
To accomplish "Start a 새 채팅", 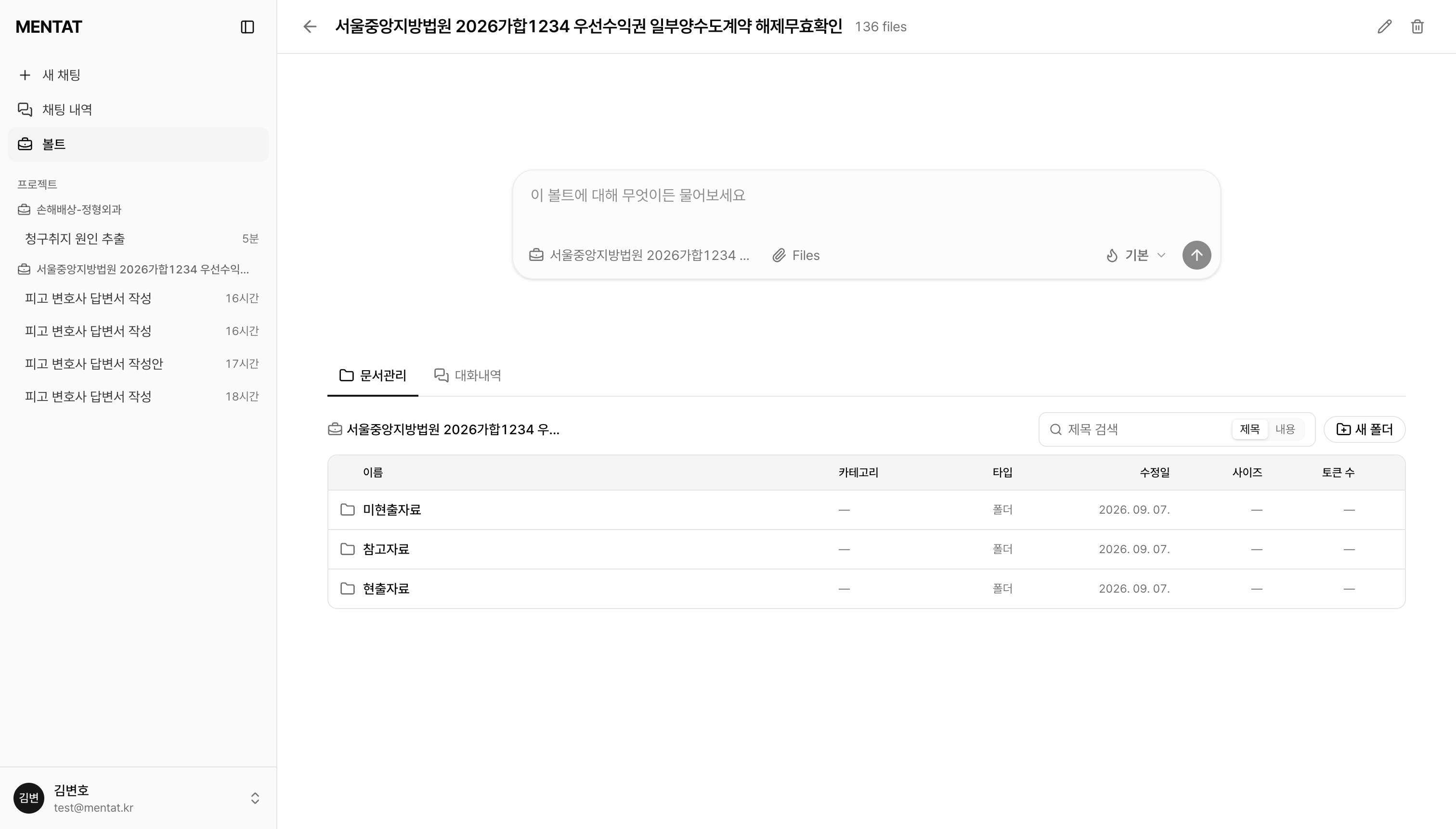I will point(138,75).
